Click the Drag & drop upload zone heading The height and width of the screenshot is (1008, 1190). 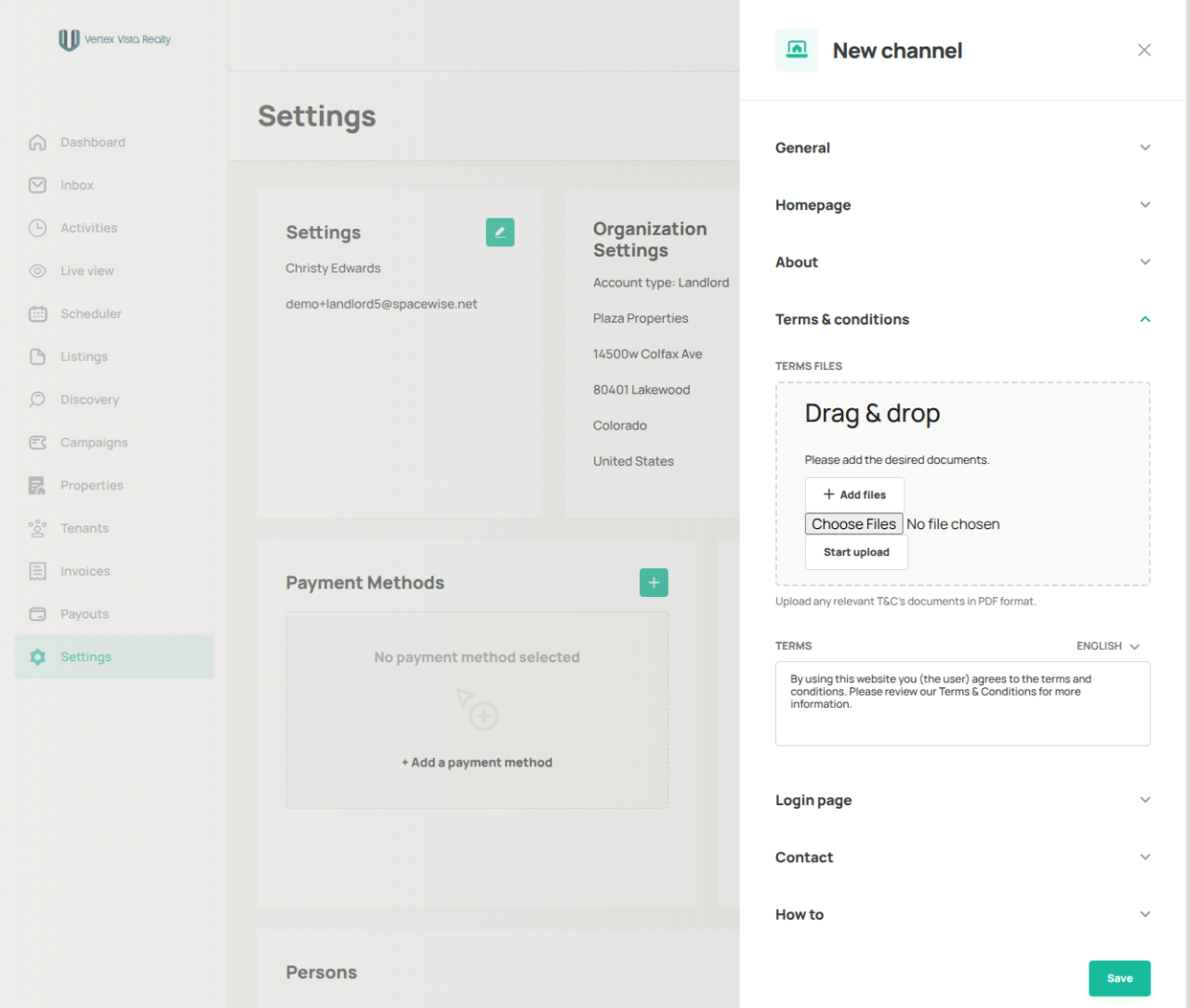[872, 414]
